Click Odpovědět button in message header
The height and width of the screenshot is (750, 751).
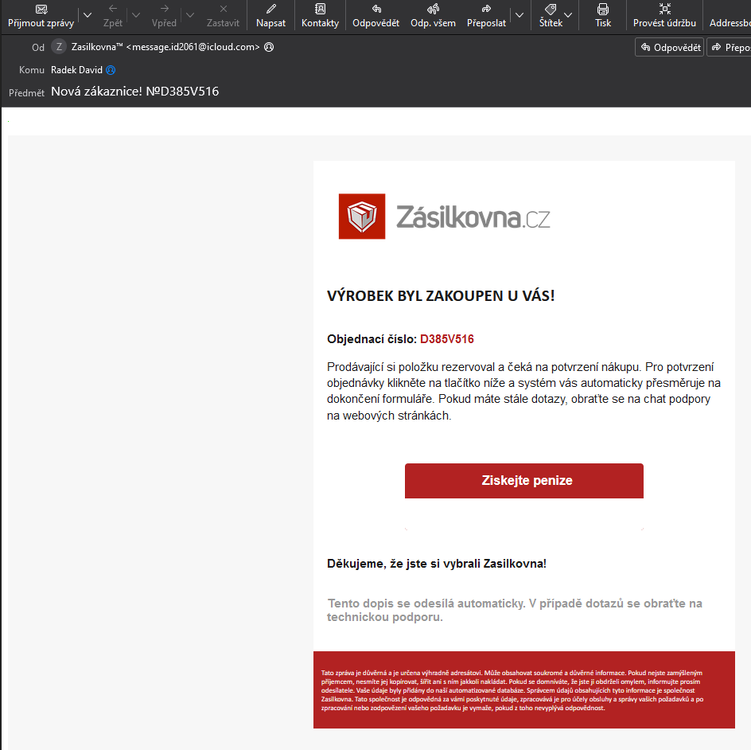coord(670,47)
